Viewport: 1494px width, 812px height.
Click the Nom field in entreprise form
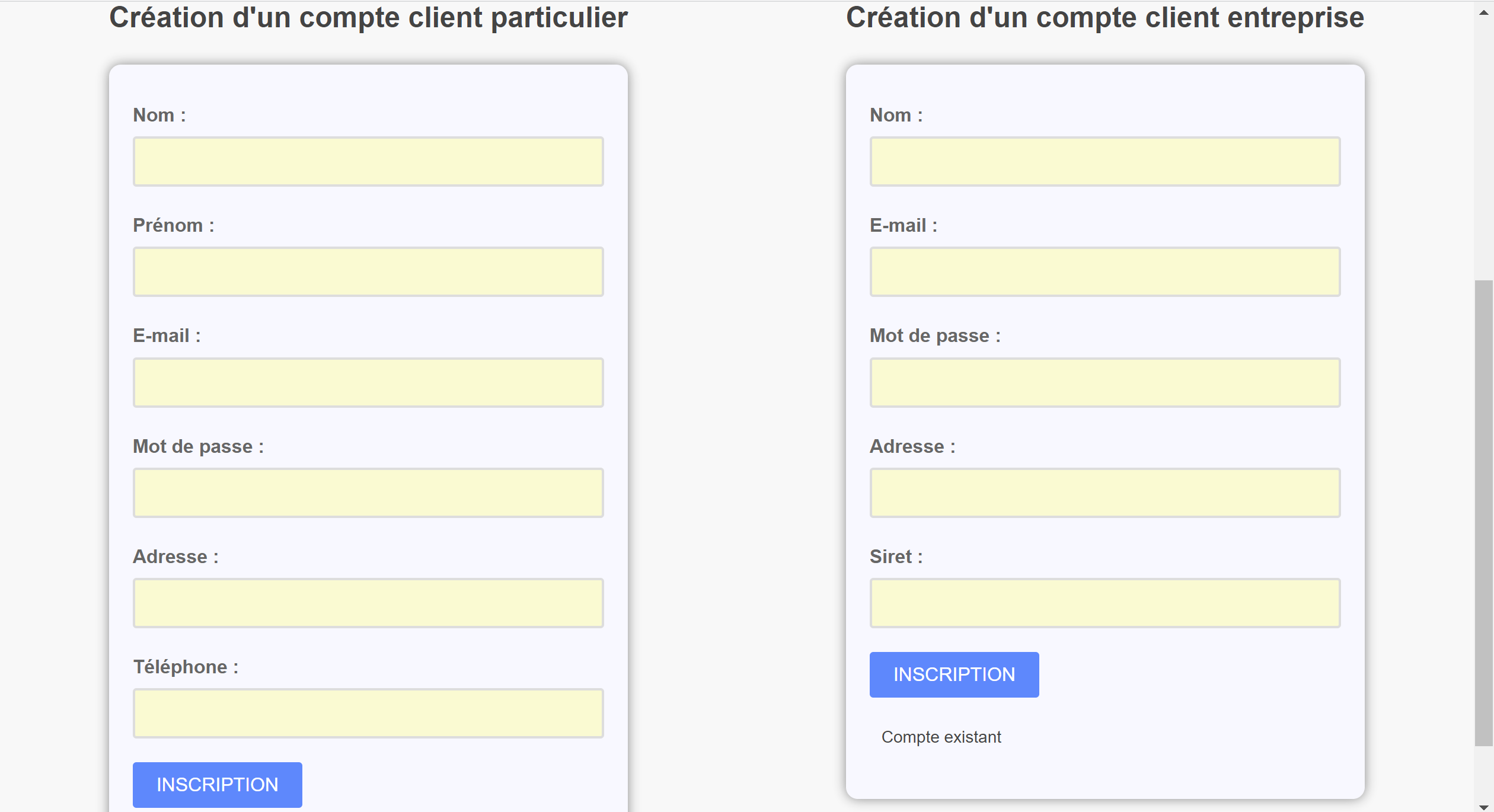click(x=1105, y=162)
